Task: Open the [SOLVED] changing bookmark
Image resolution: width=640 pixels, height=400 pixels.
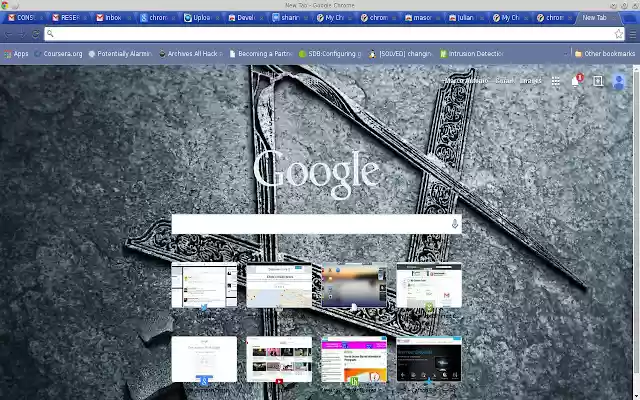Action: tap(400, 53)
